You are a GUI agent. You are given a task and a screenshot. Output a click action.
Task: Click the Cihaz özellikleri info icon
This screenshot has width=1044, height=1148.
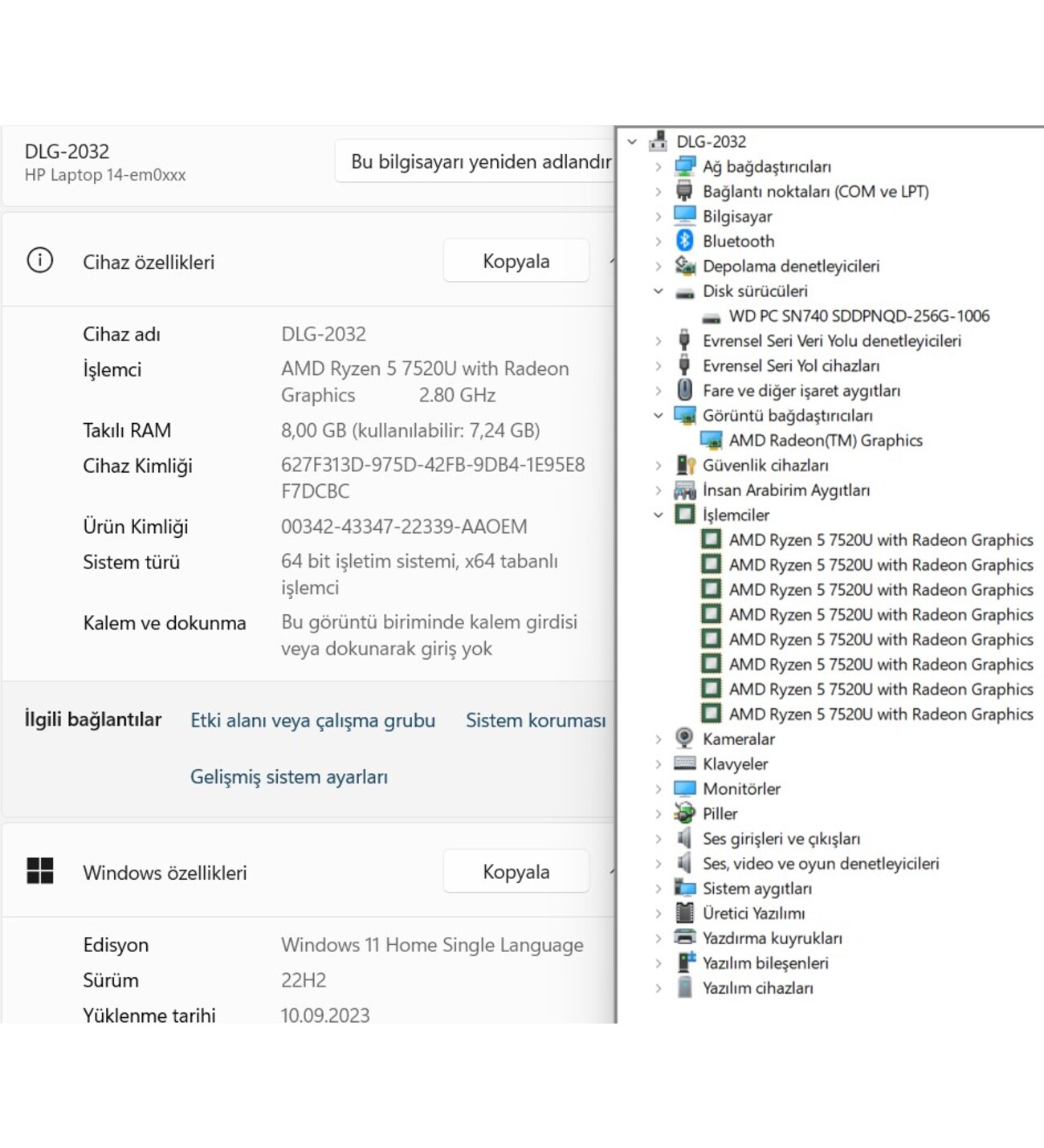(x=40, y=260)
